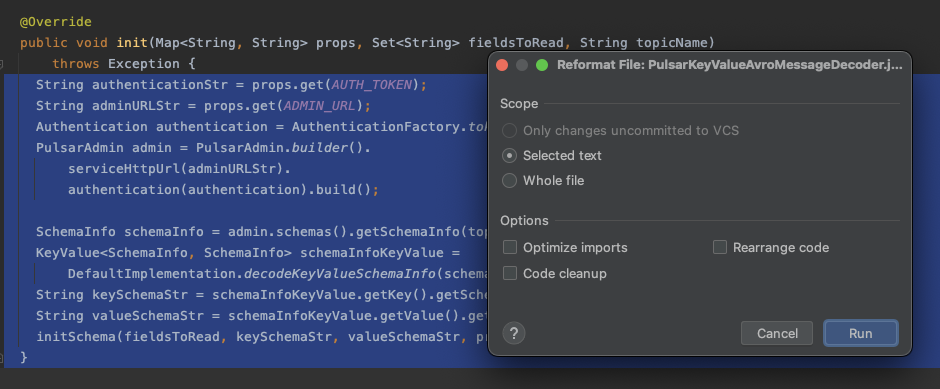Collapse the fold marker beside 'throws Exception' line
Image resolution: width=940 pixels, height=389 pixels.
[x=2, y=64]
